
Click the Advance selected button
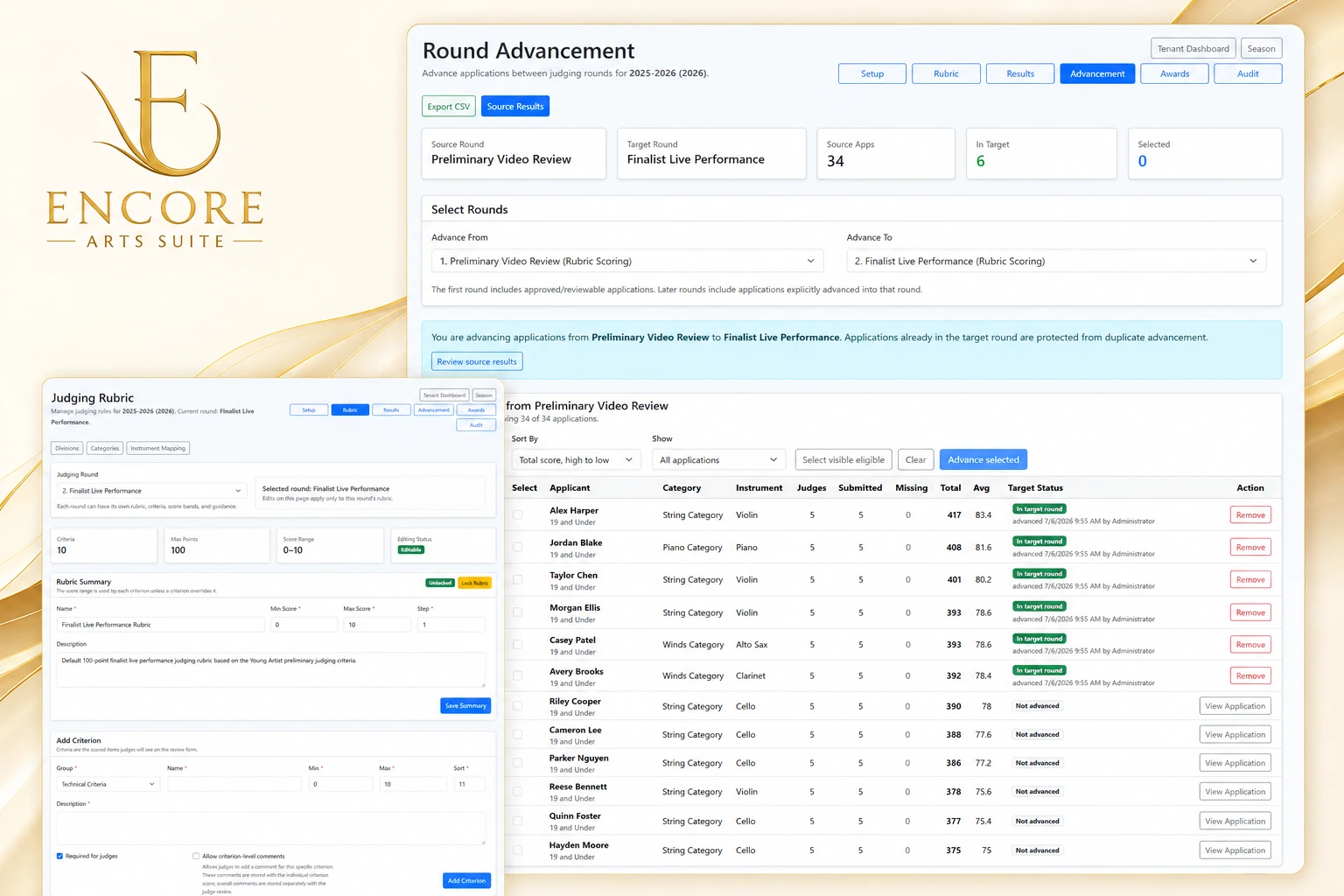click(x=983, y=459)
